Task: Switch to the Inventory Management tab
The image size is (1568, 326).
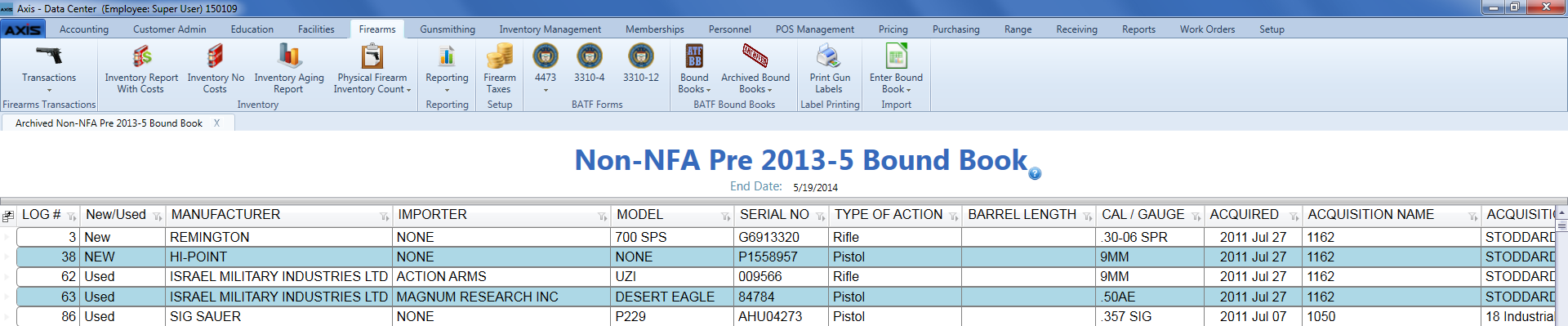Action: pos(550,29)
